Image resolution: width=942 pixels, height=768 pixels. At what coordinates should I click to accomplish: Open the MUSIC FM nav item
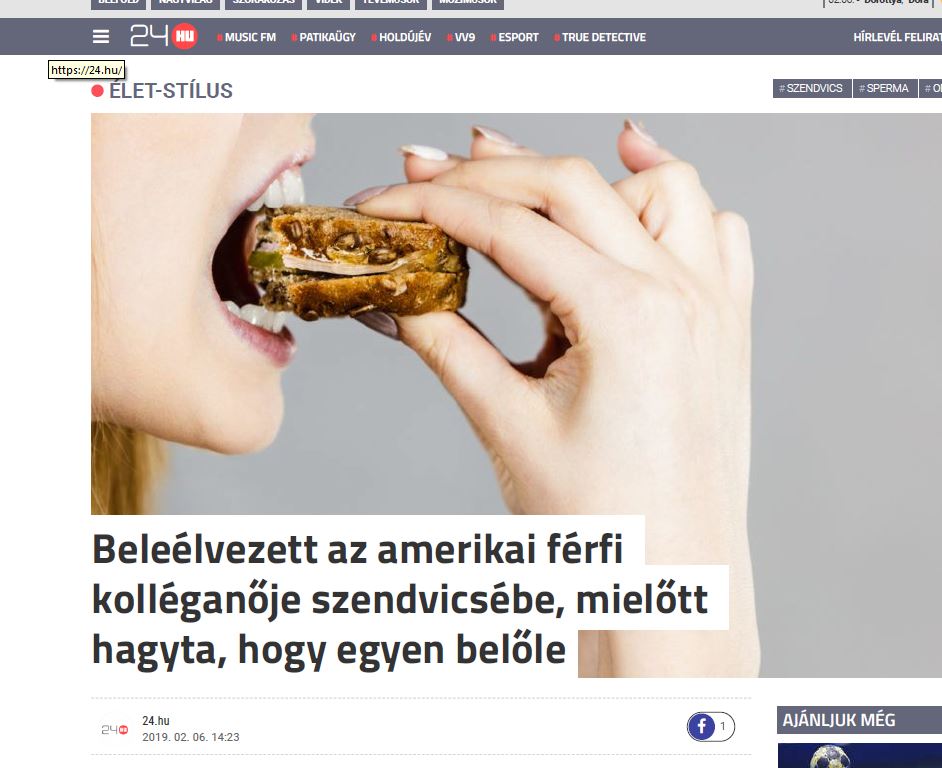coord(246,37)
